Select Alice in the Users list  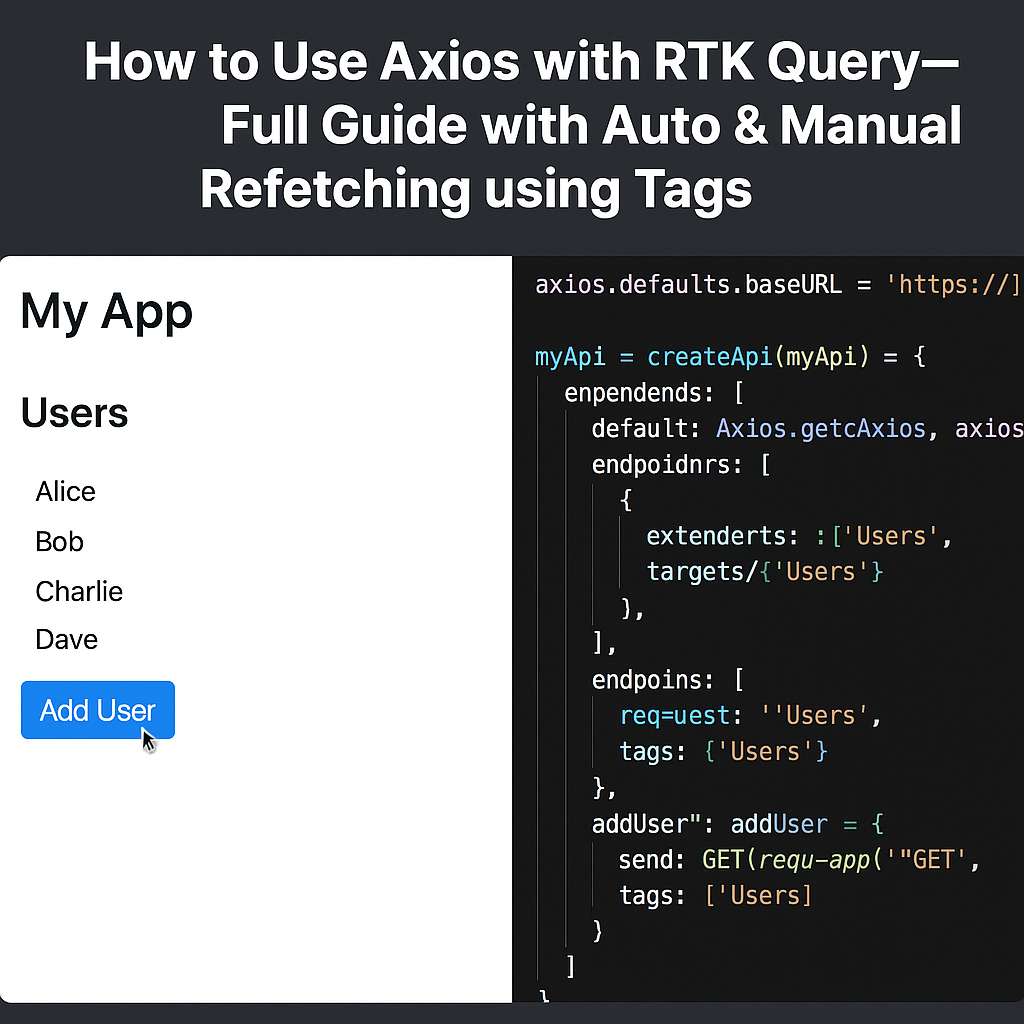pos(65,491)
